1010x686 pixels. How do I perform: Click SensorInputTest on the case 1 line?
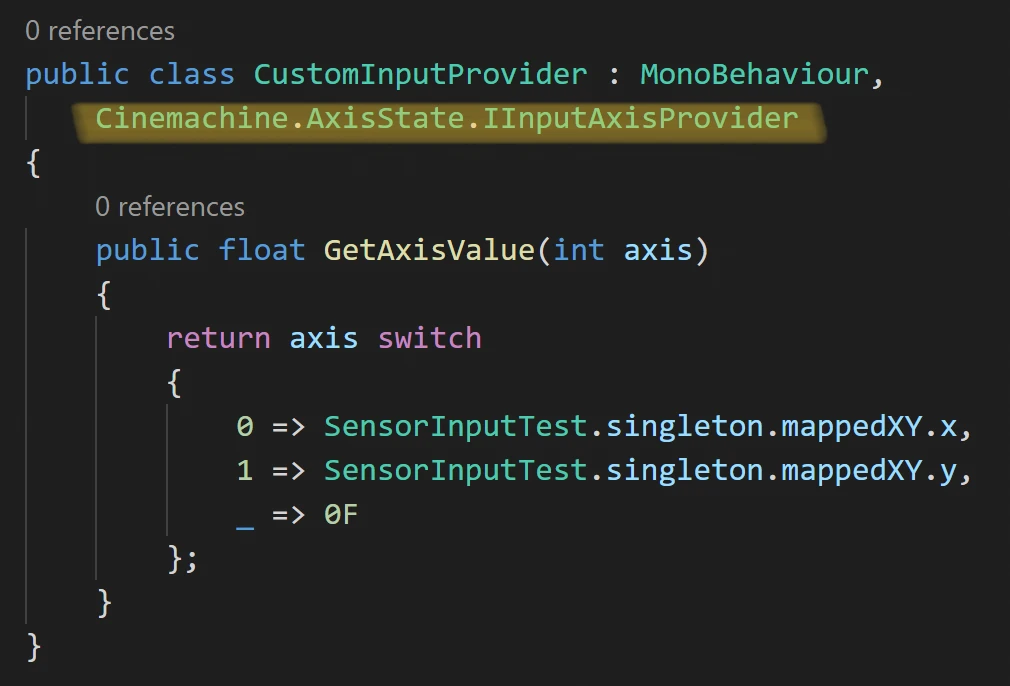point(456,471)
